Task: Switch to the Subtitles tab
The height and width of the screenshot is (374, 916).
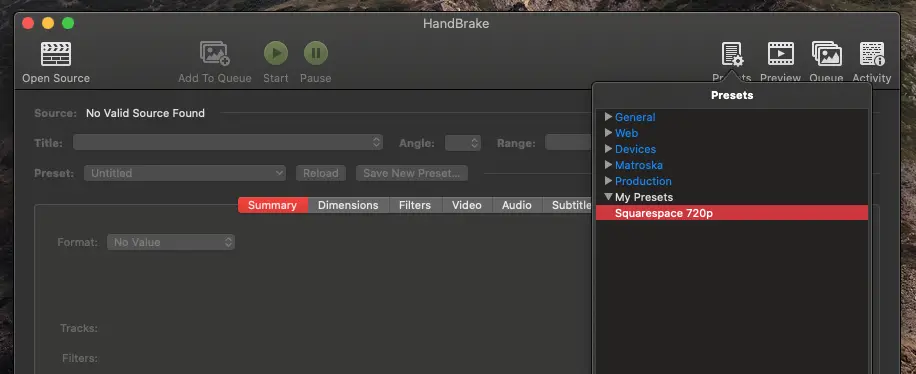Action: click(568, 205)
